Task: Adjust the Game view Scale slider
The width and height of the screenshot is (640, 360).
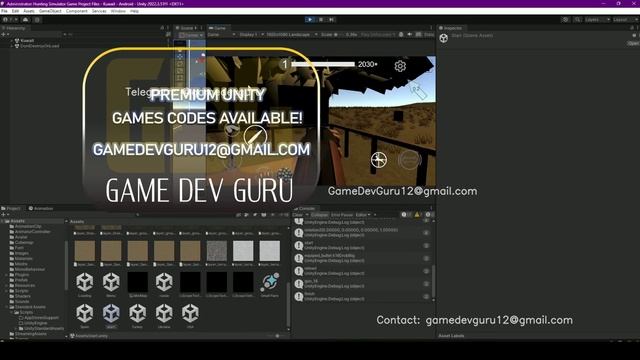Action: [339, 35]
